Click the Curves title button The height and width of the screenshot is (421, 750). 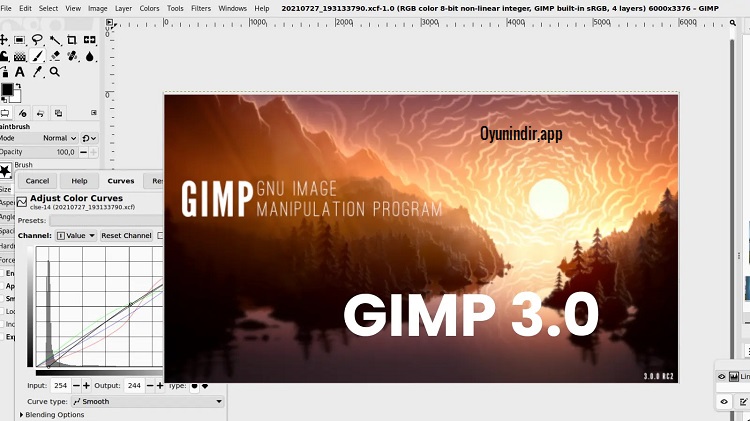pos(121,181)
